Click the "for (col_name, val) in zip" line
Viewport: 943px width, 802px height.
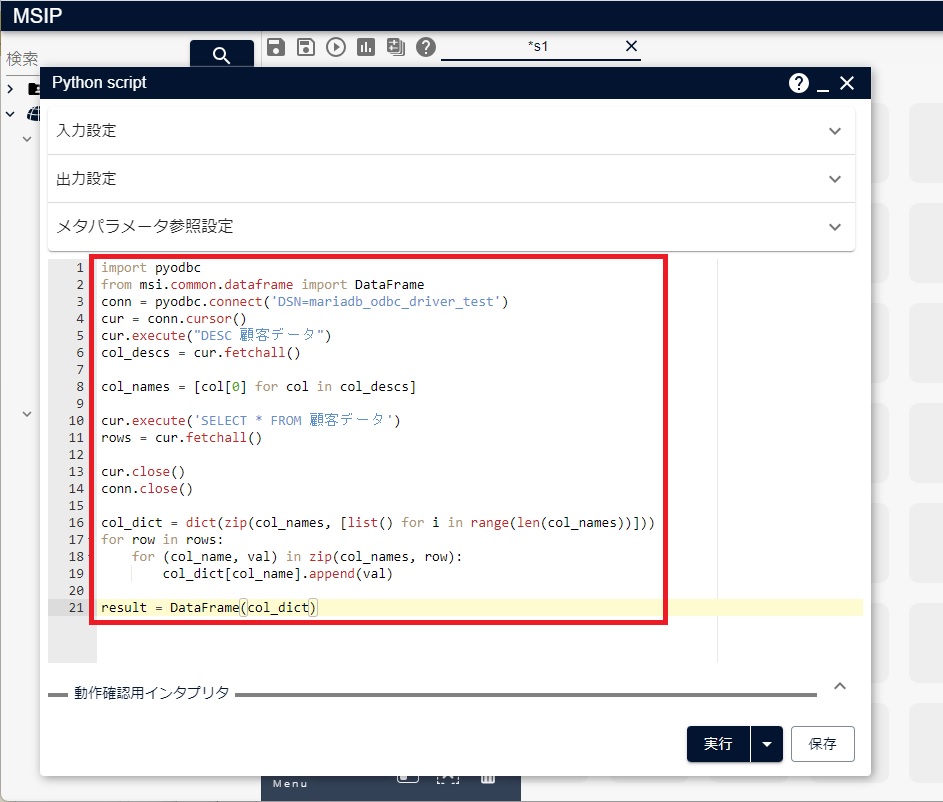297,556
